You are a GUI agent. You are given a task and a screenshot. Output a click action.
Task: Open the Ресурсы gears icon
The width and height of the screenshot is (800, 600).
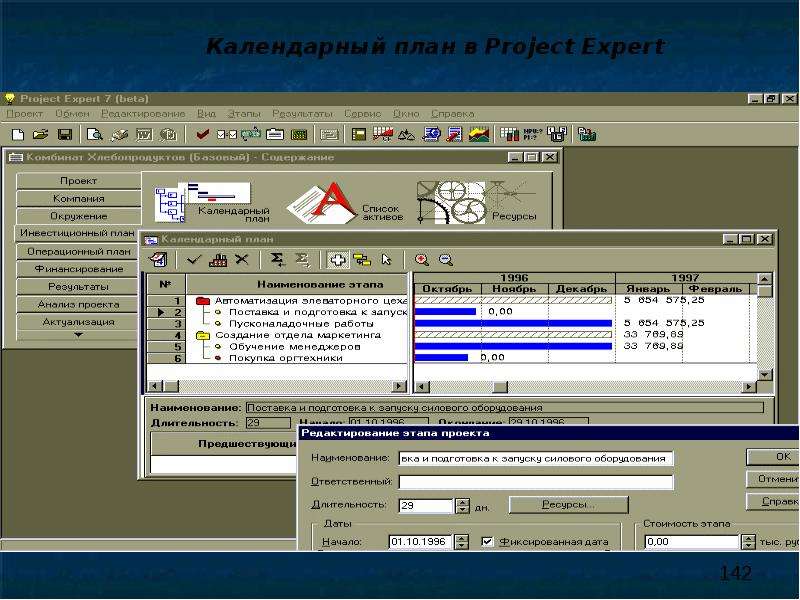(x=477, y=203)
